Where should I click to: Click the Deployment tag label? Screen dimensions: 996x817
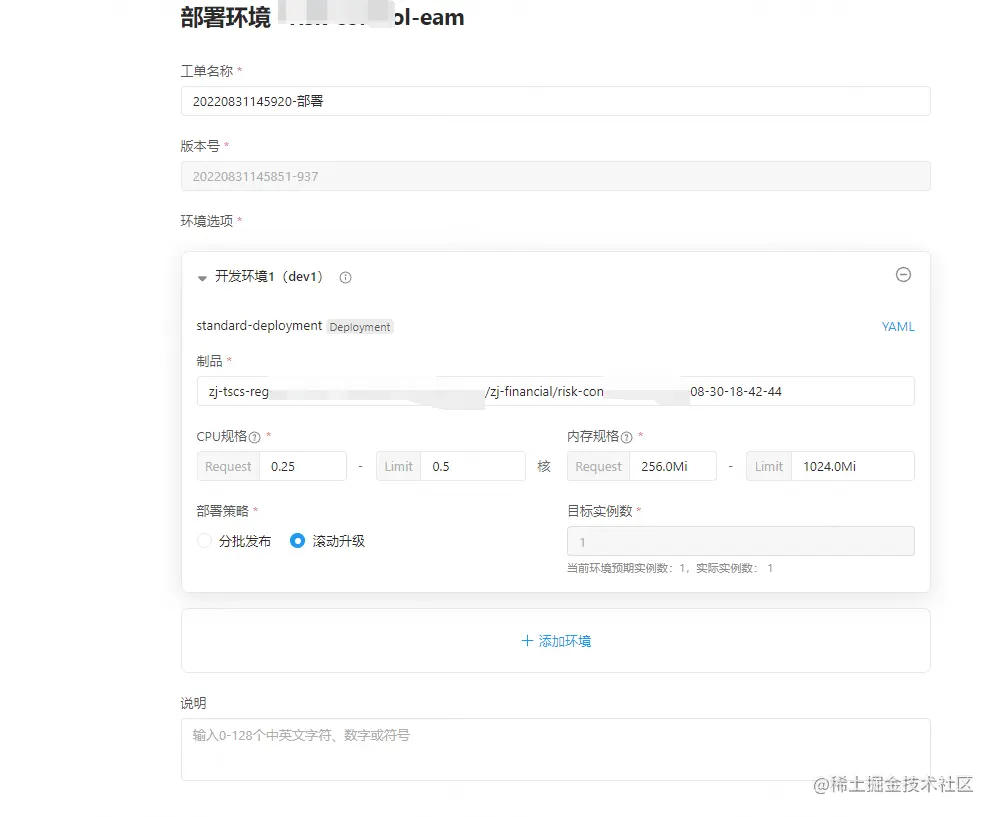point(360,327)
